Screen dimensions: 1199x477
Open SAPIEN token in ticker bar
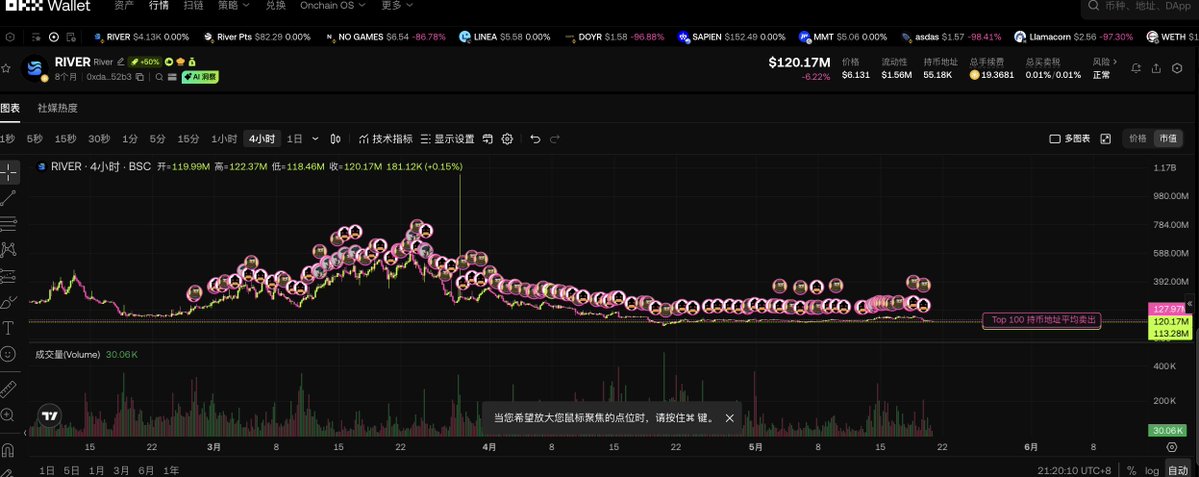pyautogui.click(x=731, y=37)
